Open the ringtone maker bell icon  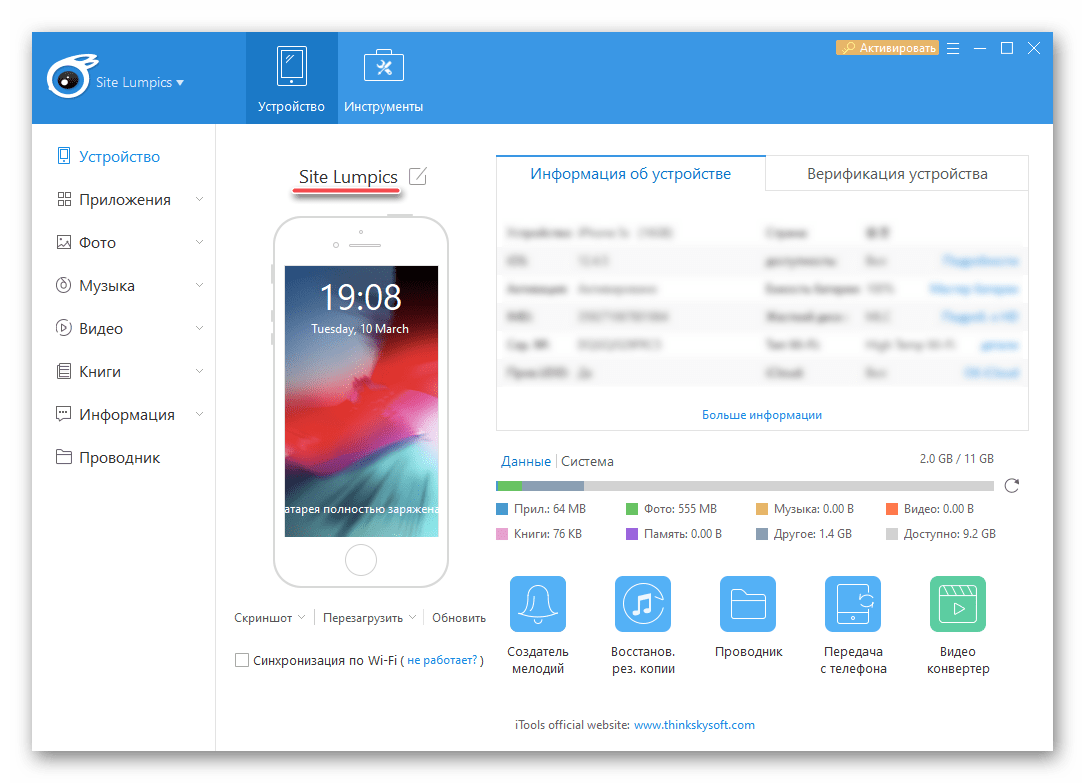coord(537,604)
